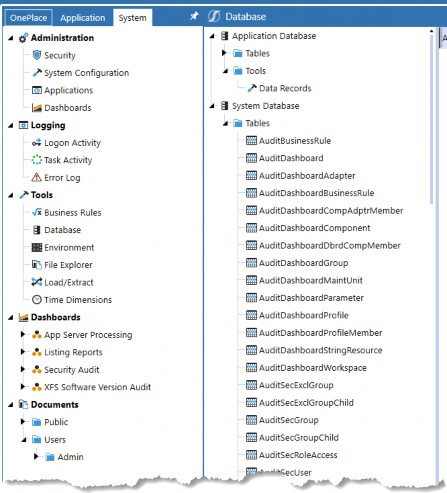Screen dimensions: 447x493
Task: Click the Error Log warning icon
Action: (36, 177)
